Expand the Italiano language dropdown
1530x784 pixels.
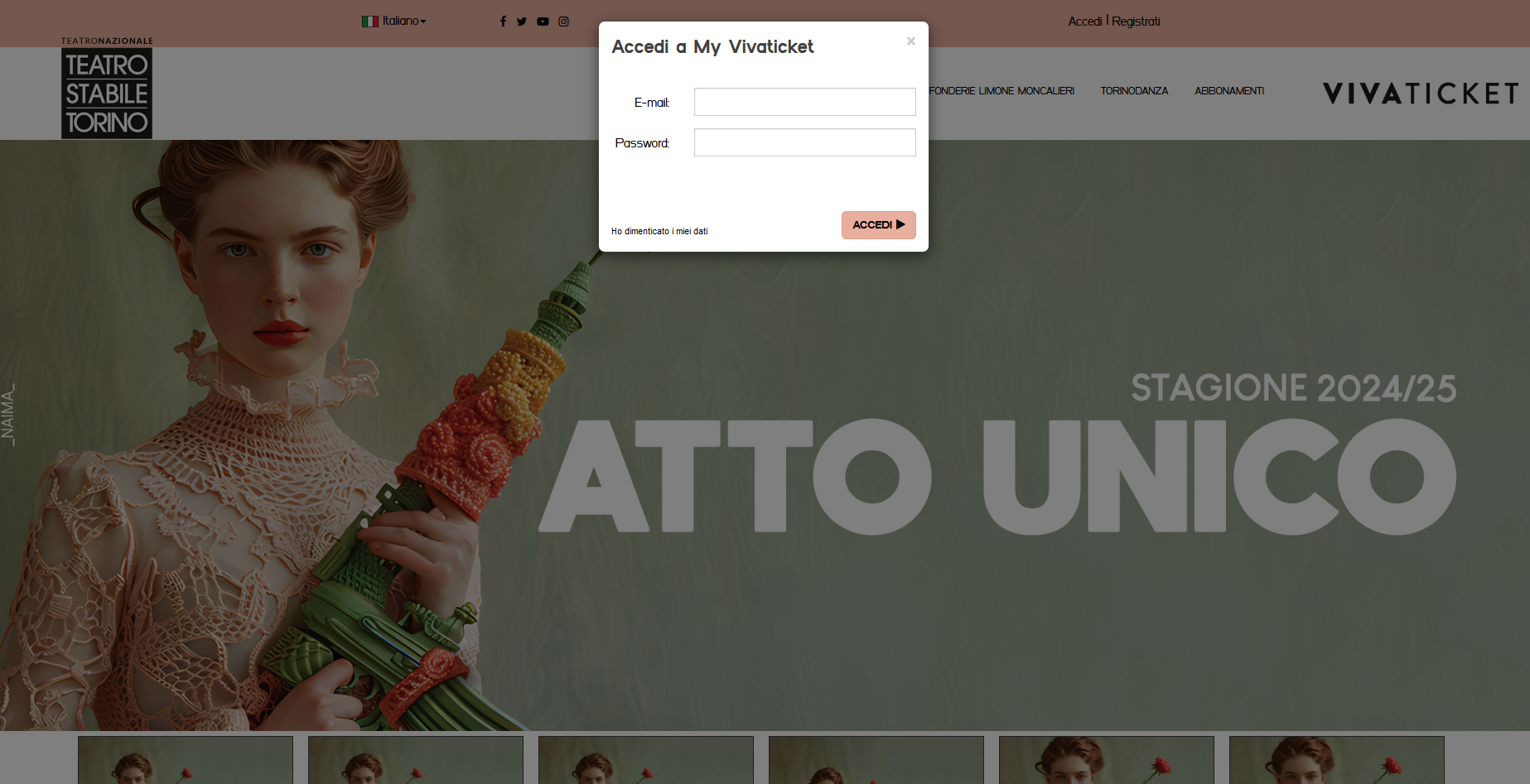404,22
